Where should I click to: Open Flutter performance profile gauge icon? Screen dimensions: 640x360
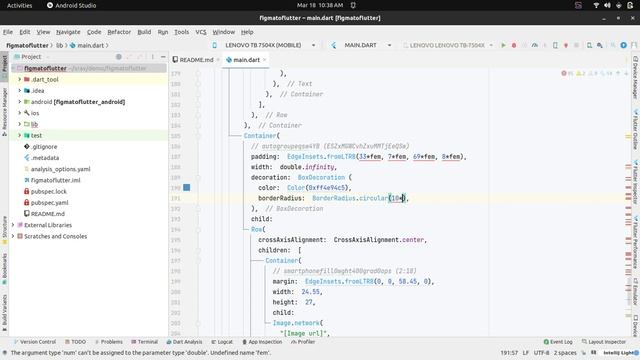point(535,45)
